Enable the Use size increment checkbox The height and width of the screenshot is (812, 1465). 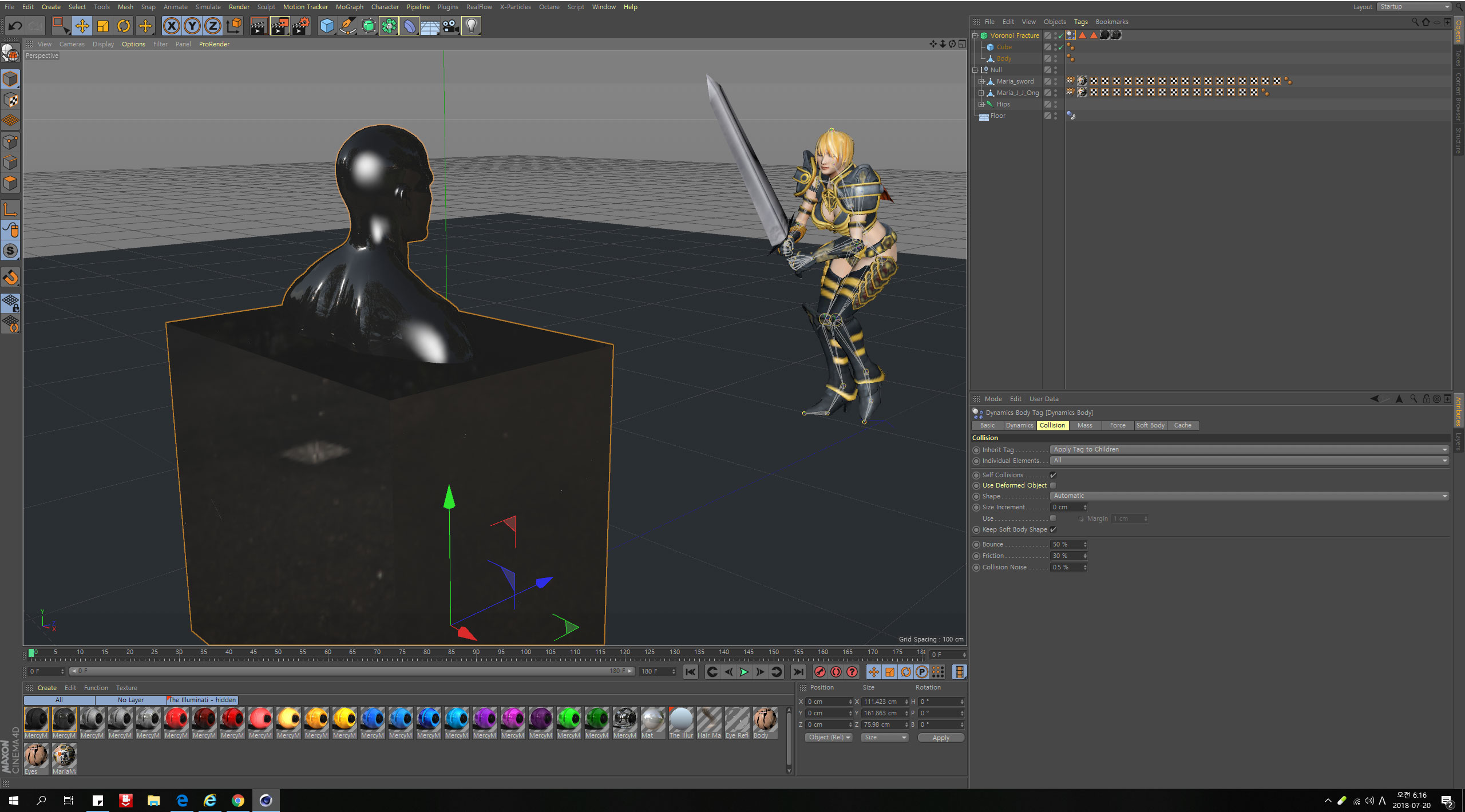pyautogui.click(x=1053, y=518)
